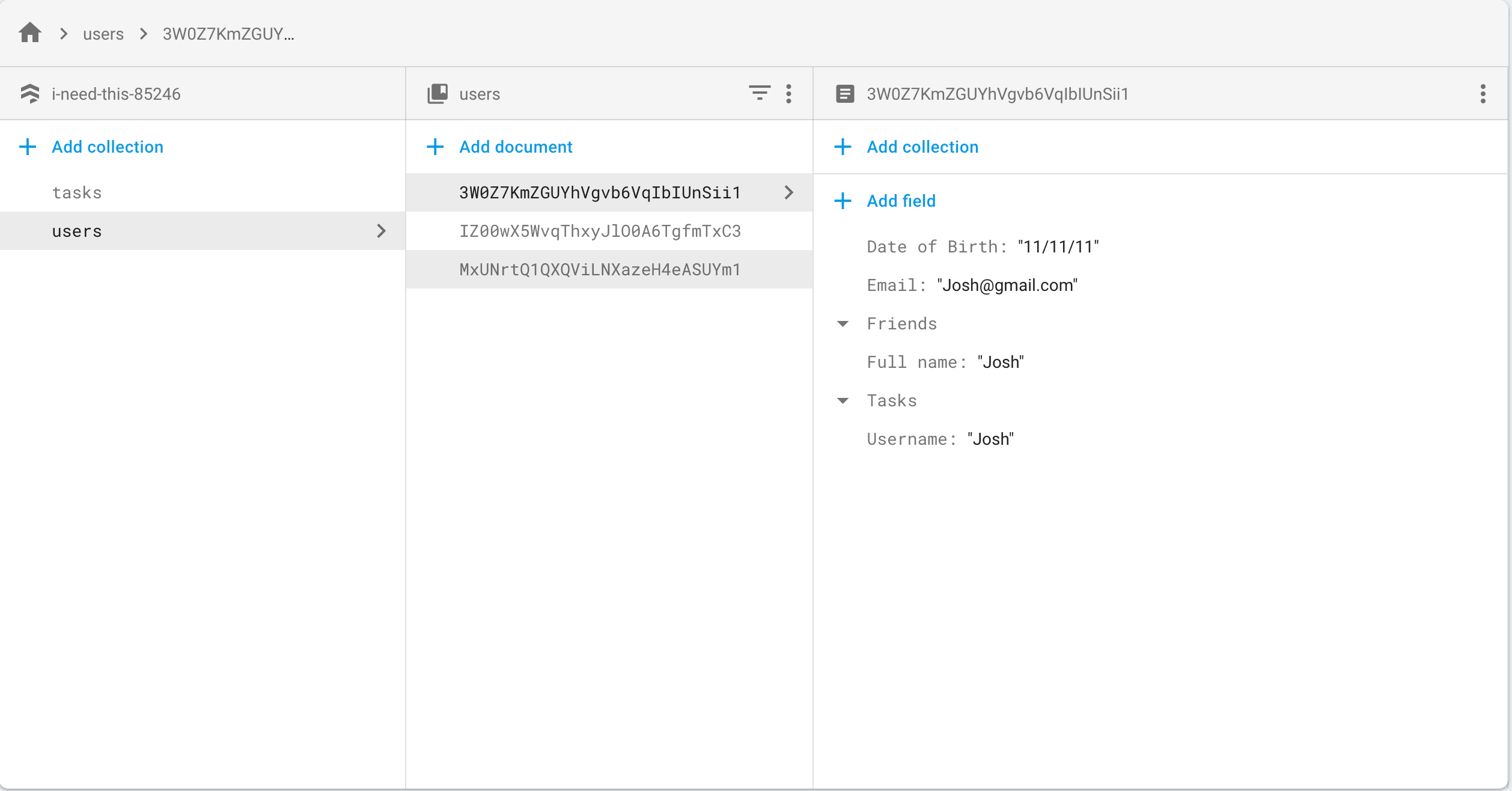Click the plus icon next to Add field
This screenshot has width=1512, height=791.
coord(842,200)
